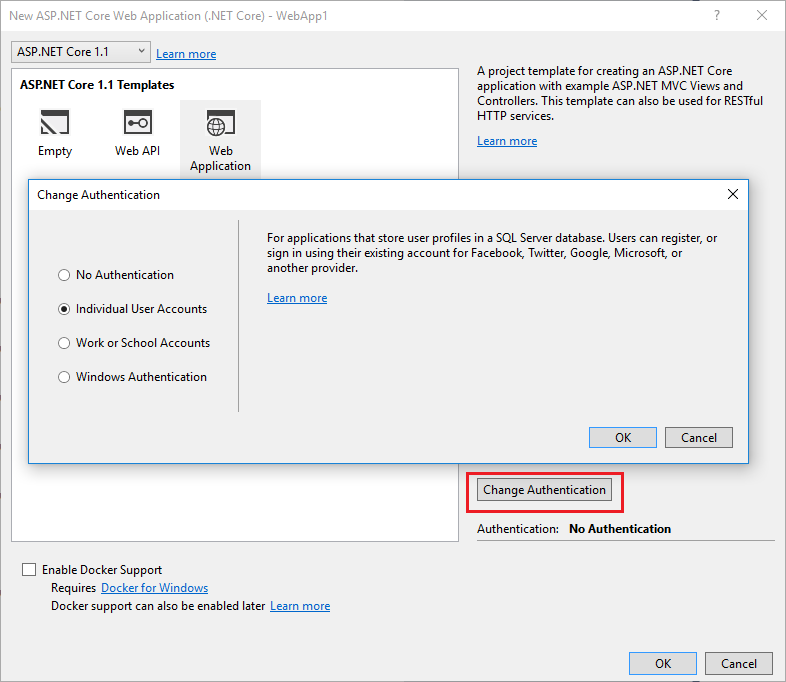Click OK at bottom of main window
This screenshot has width=786, height=682.
pyautogui.click(x=663, y=663)
